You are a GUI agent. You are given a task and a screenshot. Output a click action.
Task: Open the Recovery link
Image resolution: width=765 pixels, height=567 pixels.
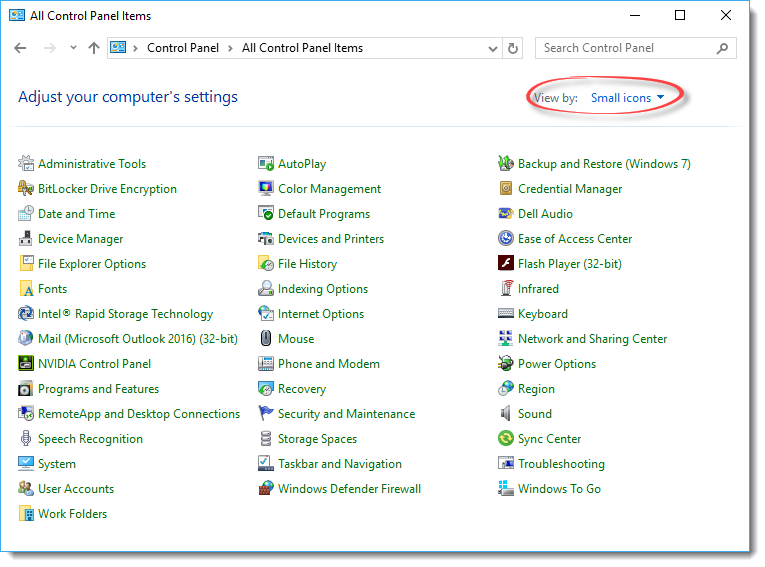302,389
